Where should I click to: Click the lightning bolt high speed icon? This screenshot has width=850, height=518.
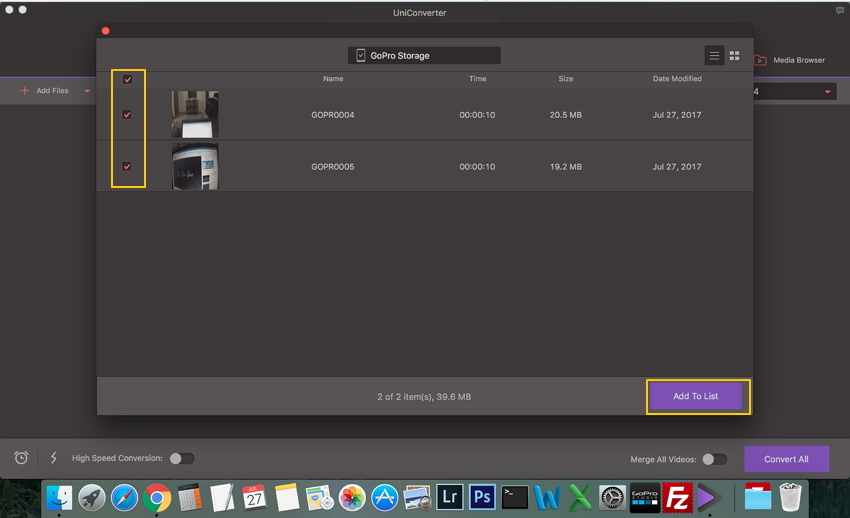tap(54, 458)
